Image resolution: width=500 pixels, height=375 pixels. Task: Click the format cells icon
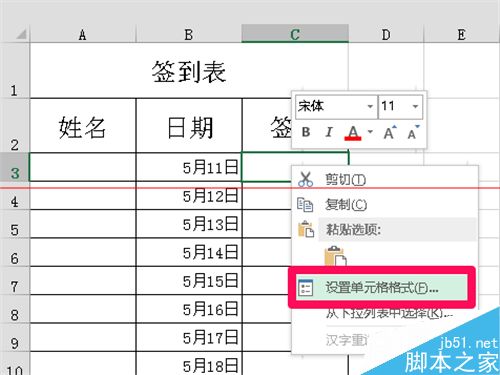(x=305, y=288)
